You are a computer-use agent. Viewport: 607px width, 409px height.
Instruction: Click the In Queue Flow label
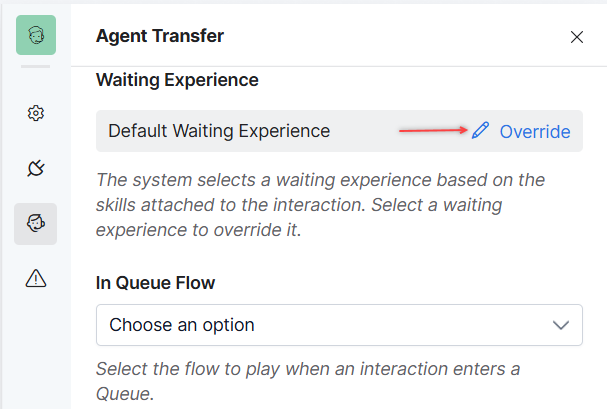155,283
